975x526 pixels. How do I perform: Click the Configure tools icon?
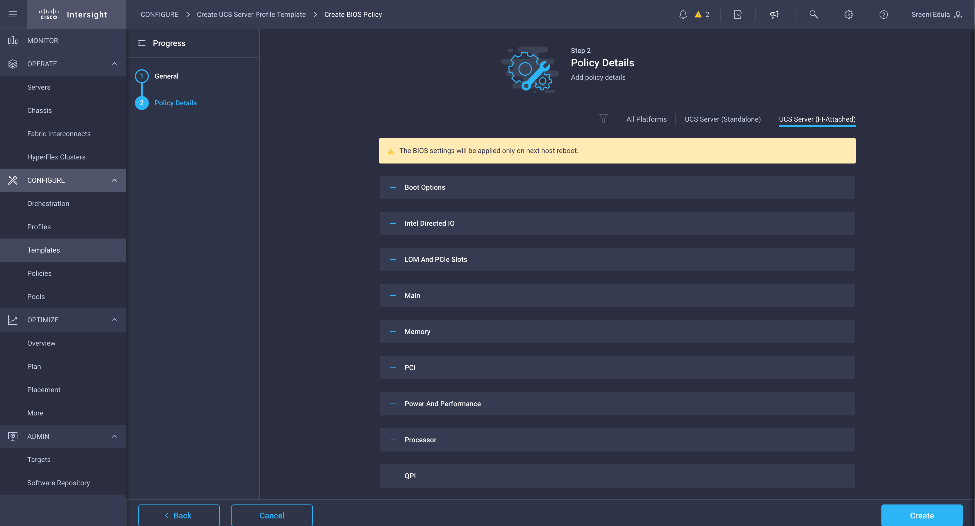coord(12,180)
